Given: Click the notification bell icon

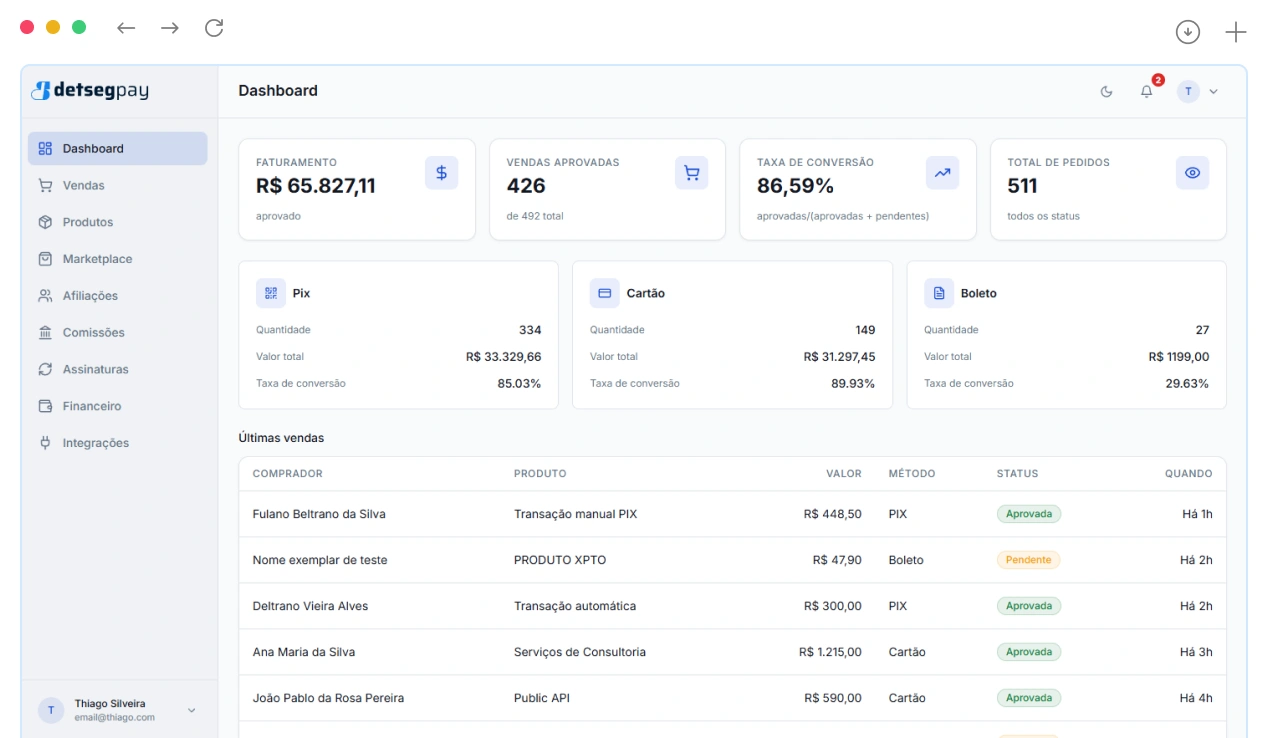Looking at the screenshot, I should [1147, 91].
